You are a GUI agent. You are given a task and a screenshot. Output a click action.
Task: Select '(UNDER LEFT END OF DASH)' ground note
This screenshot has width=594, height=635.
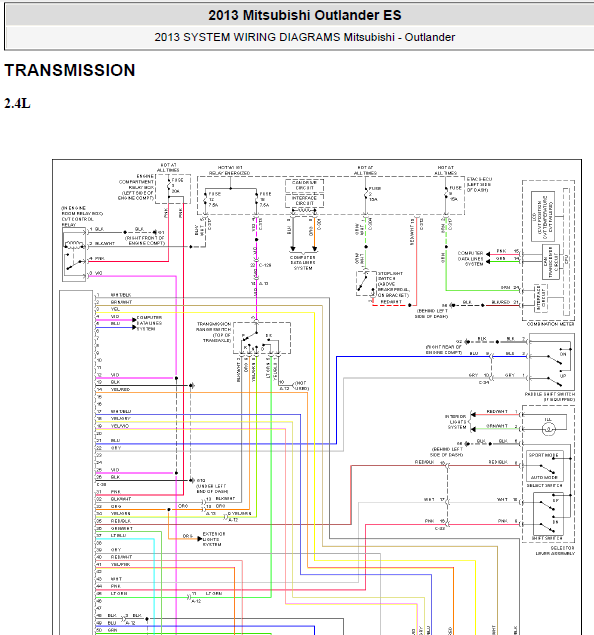pyautogui.click(x=211, y=488)
